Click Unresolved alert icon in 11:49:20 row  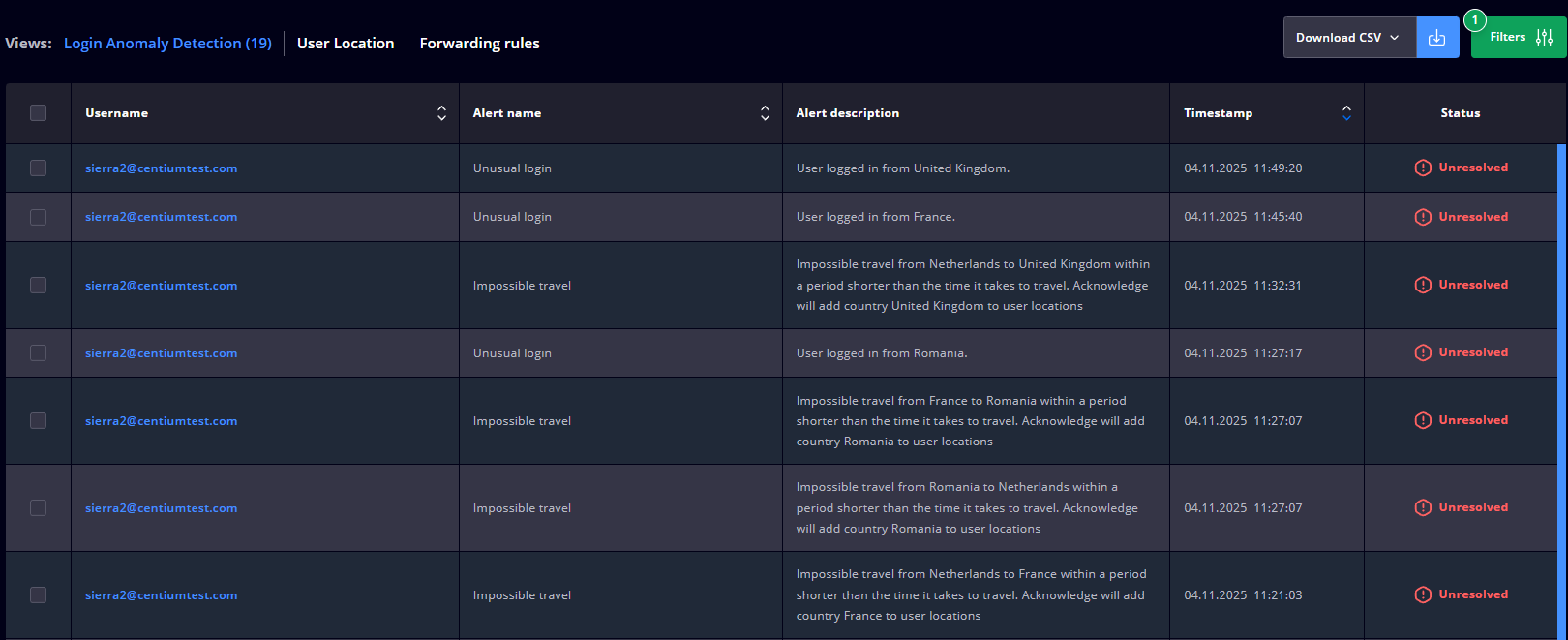(1423, 168)
